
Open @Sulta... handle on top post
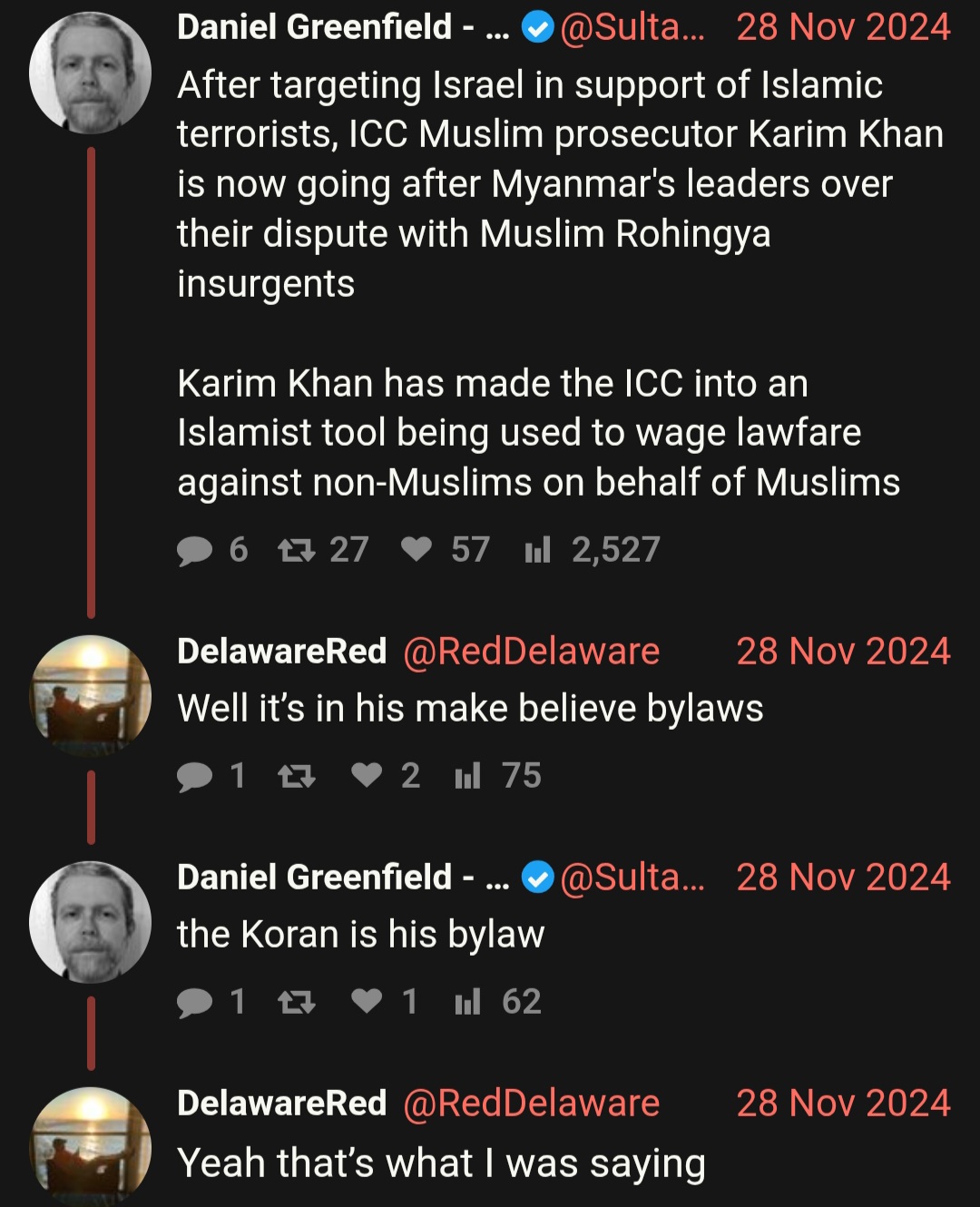pyautogui.click(x=632, y=27)
